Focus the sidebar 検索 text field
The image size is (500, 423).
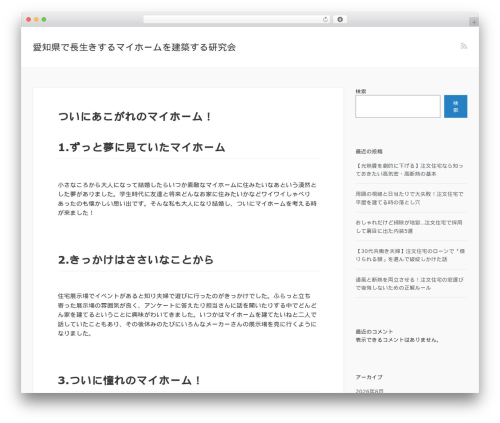[x=398, y=106]
